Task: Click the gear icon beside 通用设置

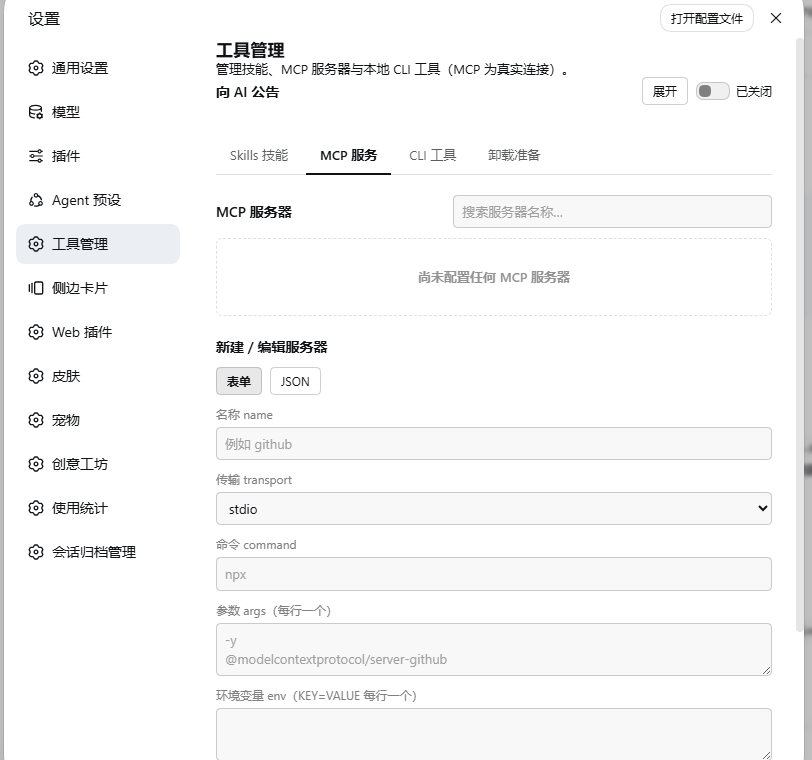Action: pos(36,68)
